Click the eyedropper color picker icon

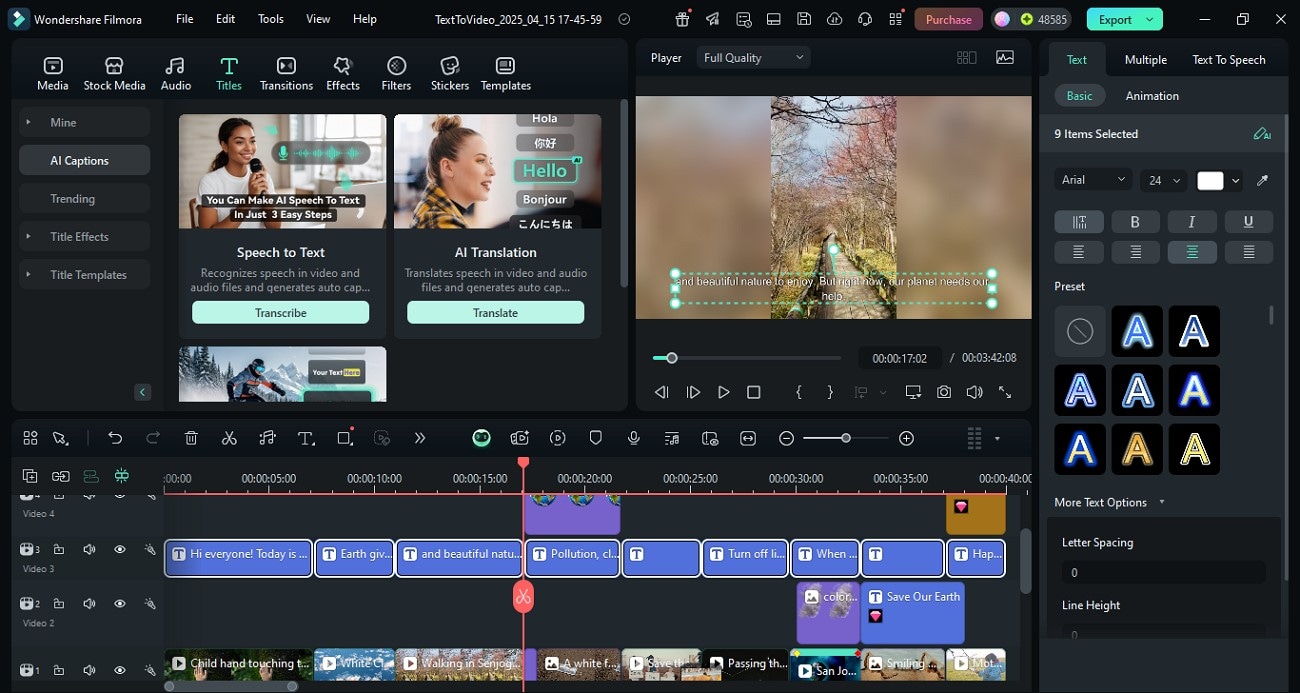click(x=1262, y=181)
